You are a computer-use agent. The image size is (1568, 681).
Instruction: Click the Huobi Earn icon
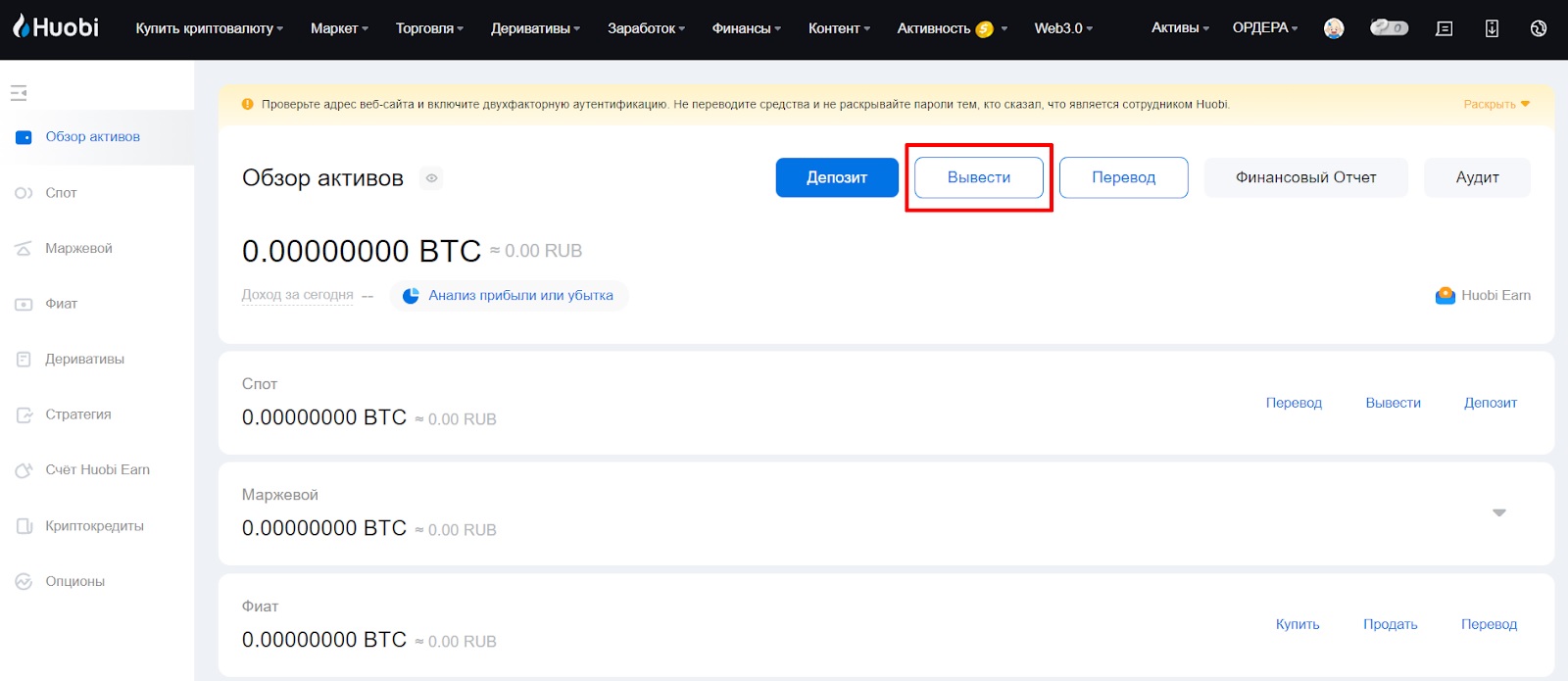coord(1445,295)
